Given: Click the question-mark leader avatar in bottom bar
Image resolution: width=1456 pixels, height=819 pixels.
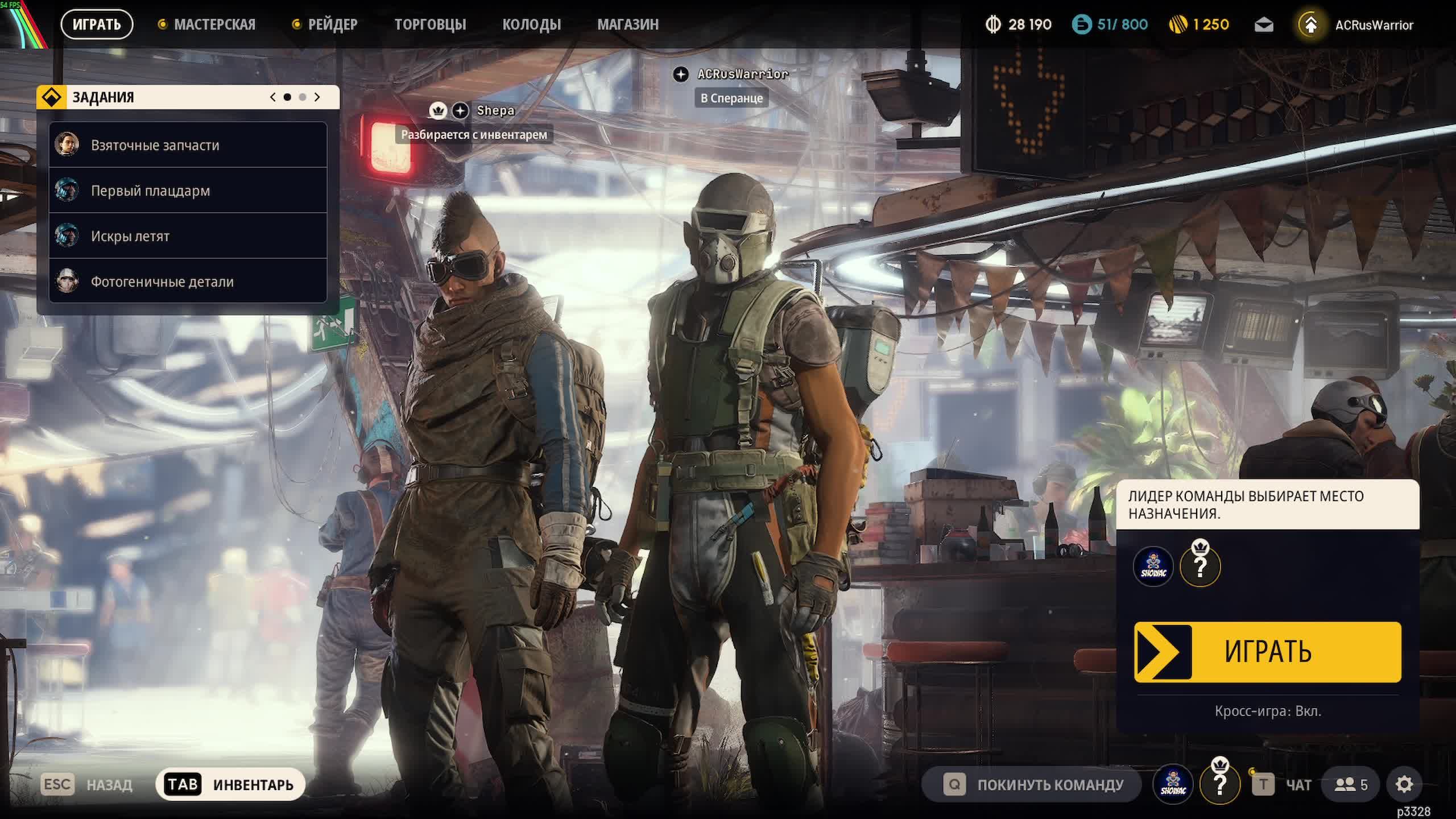Looking at the screenshot, I should (x=1219, y=785).
